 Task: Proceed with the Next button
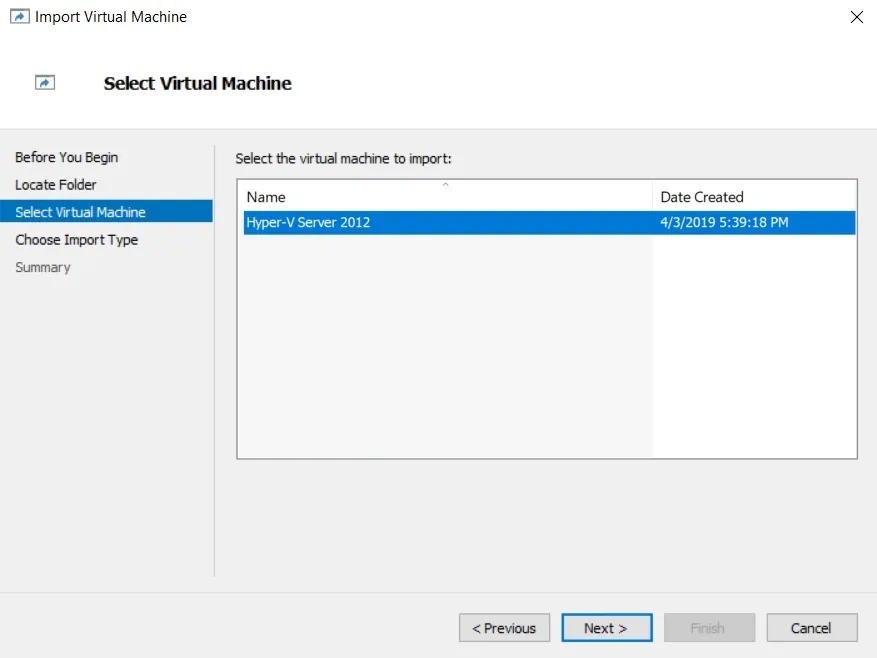click(606, 628)
